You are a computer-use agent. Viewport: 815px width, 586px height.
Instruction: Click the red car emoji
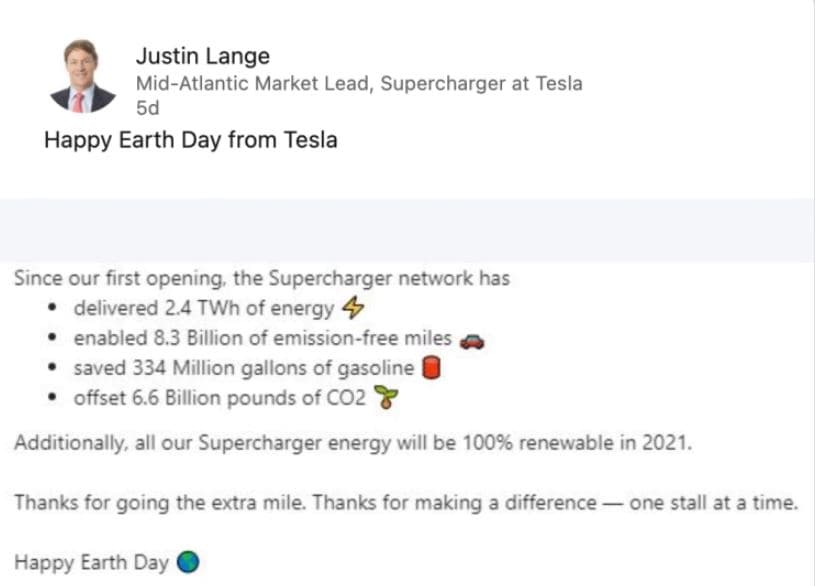click(x=471, y=340)
